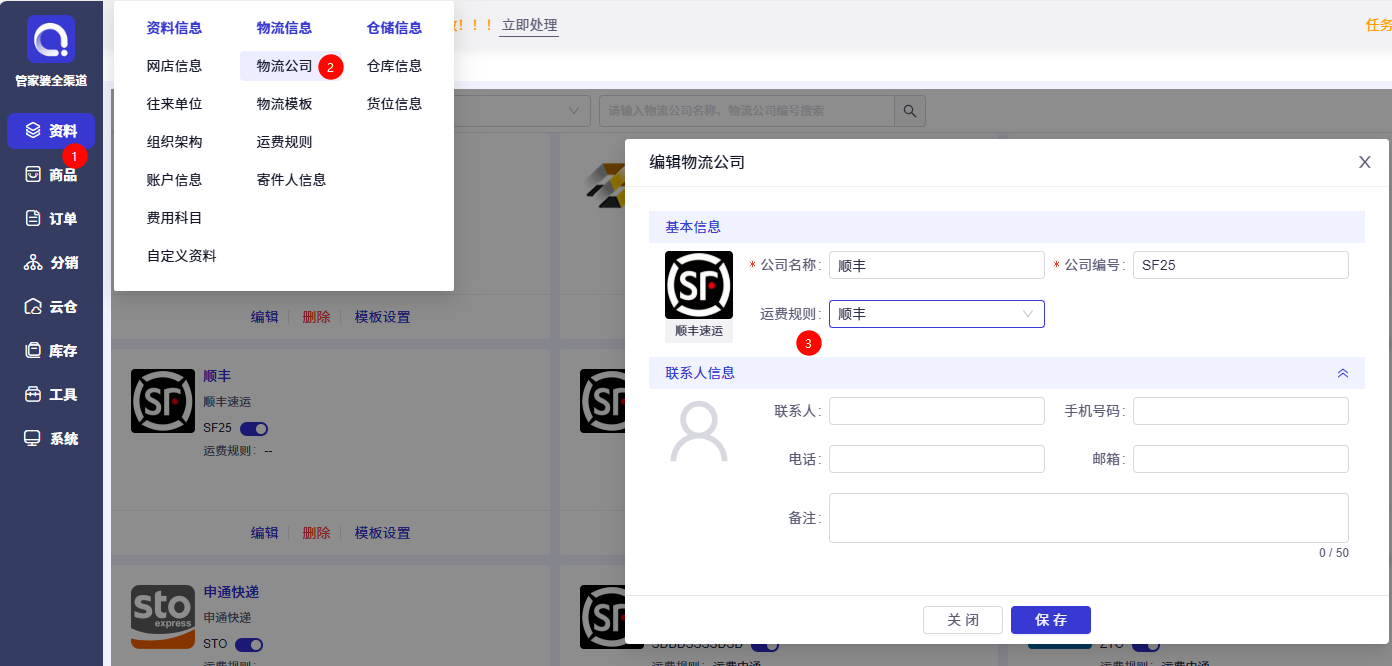Open the 分销 sidebar section

point(51,263)
